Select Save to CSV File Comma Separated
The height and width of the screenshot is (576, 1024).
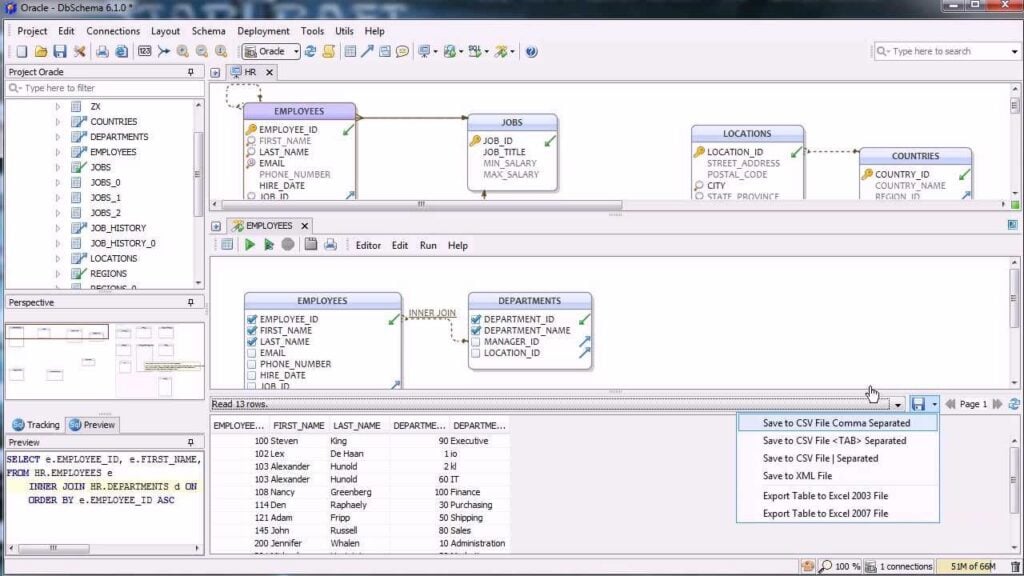pyautogui.click(x=837, y=423)
